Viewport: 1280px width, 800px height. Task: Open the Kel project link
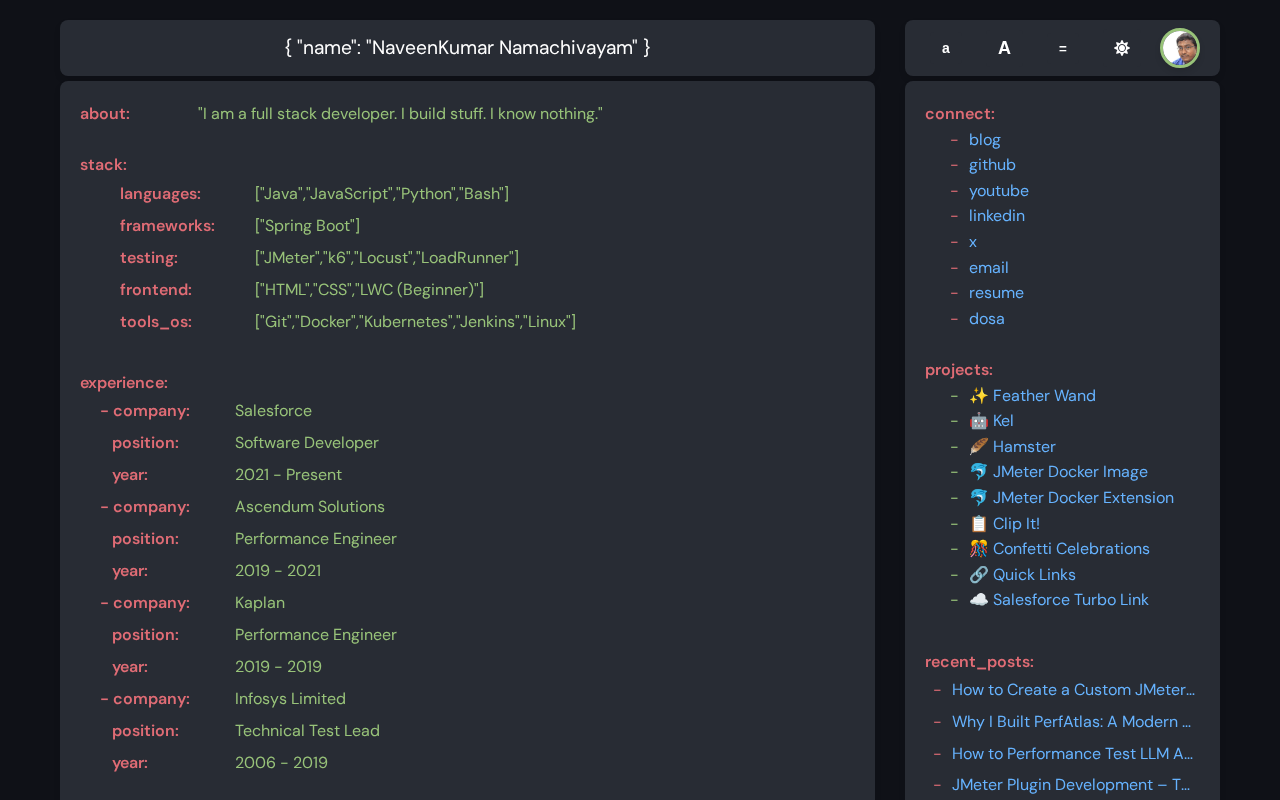tap(1002, 421)
